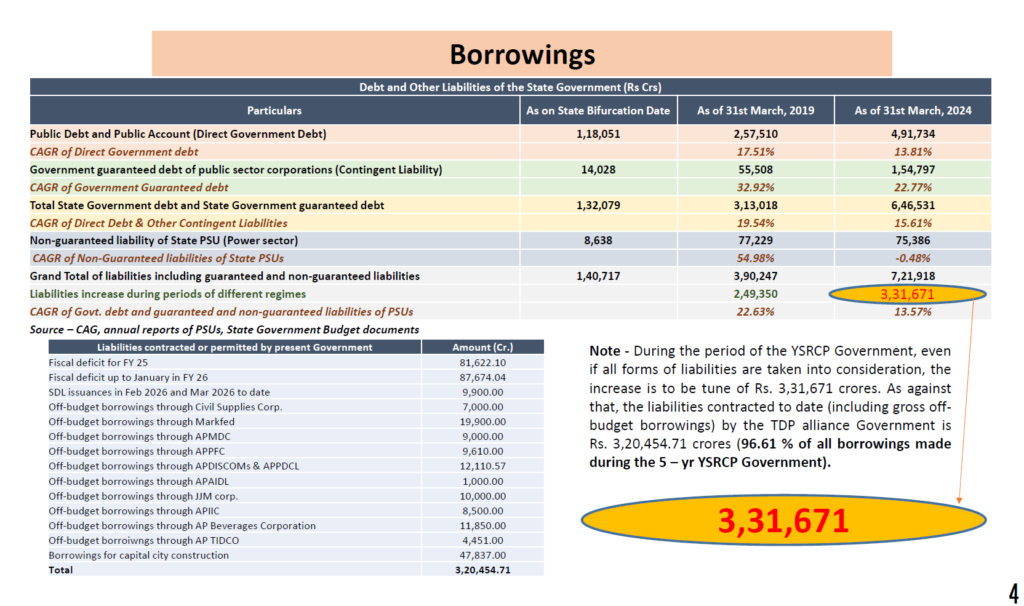Select the As on State Bifurcation Date column header

(598, 110)
